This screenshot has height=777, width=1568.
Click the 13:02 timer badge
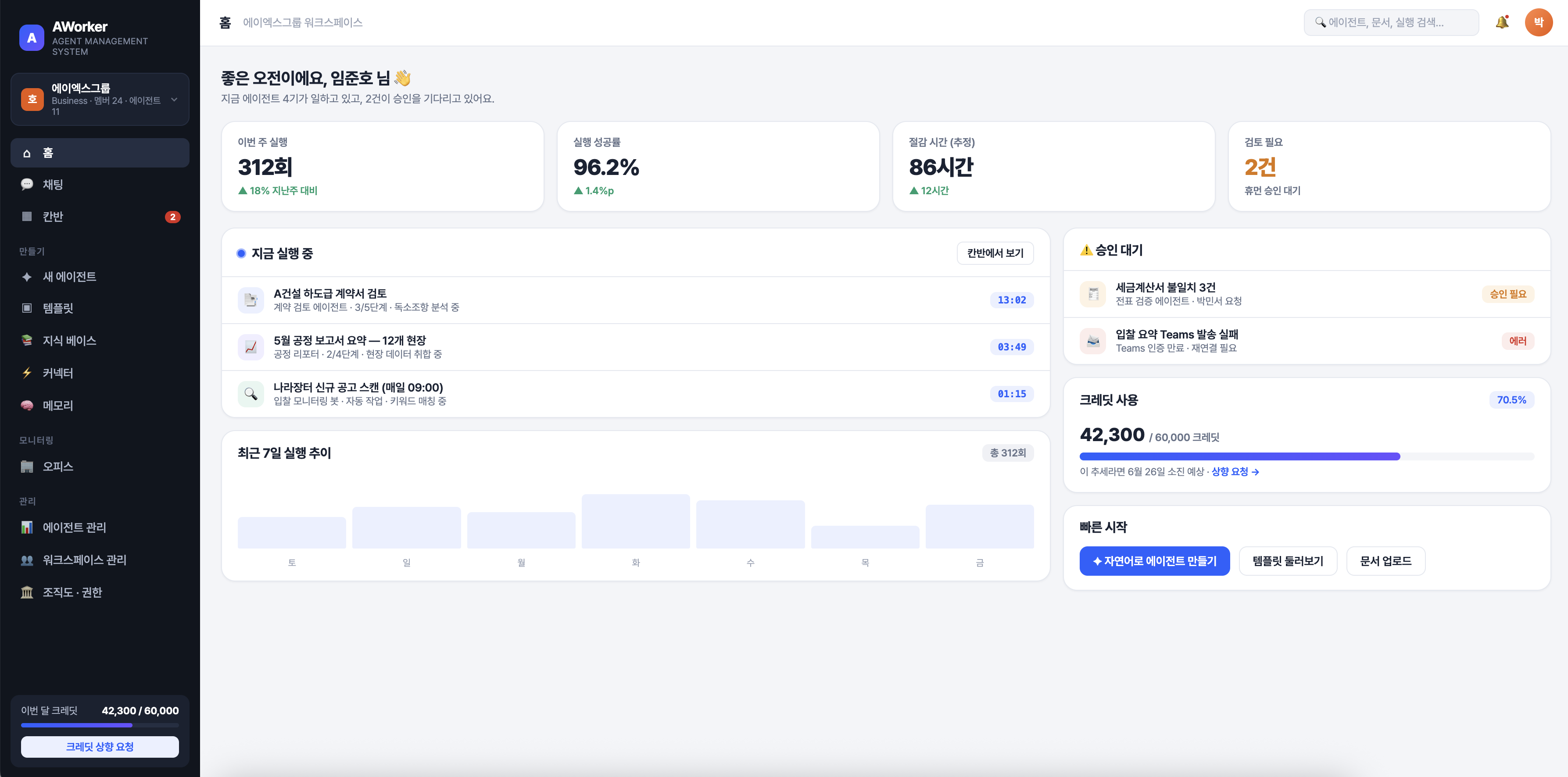click(1011, 300)
